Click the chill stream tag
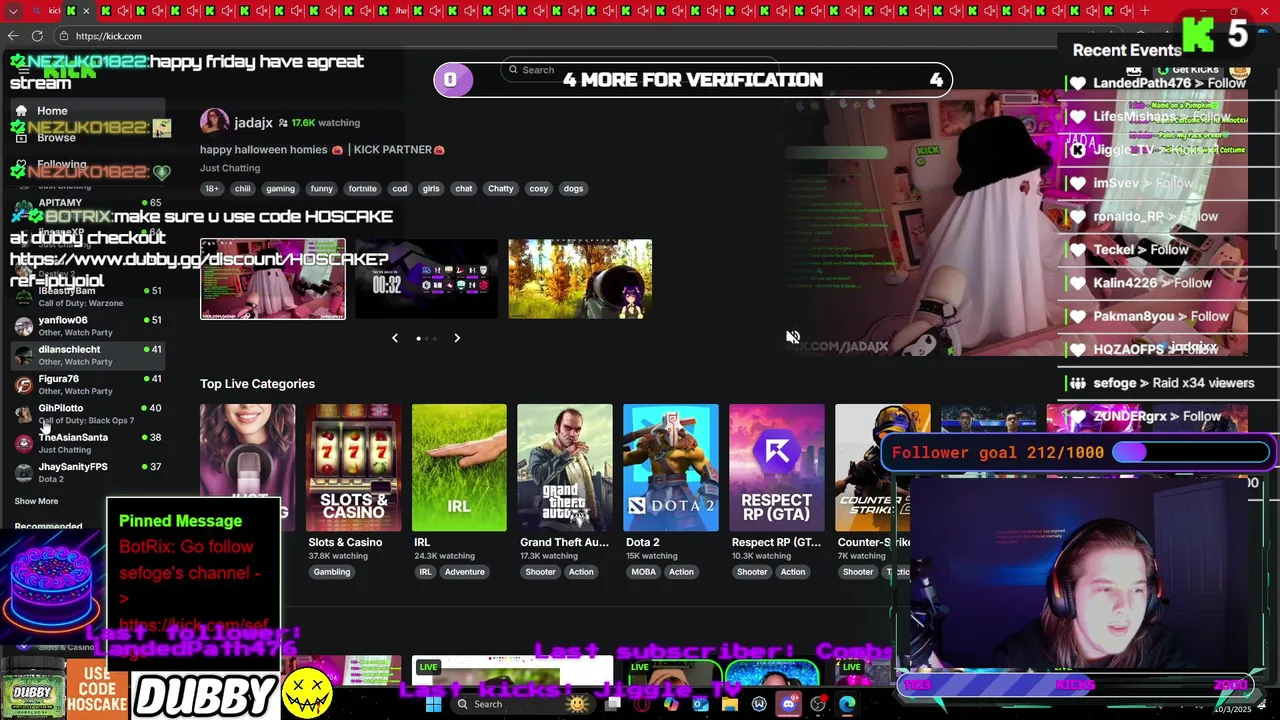Viewport: 1280px width, 720px height. (242, 188)
